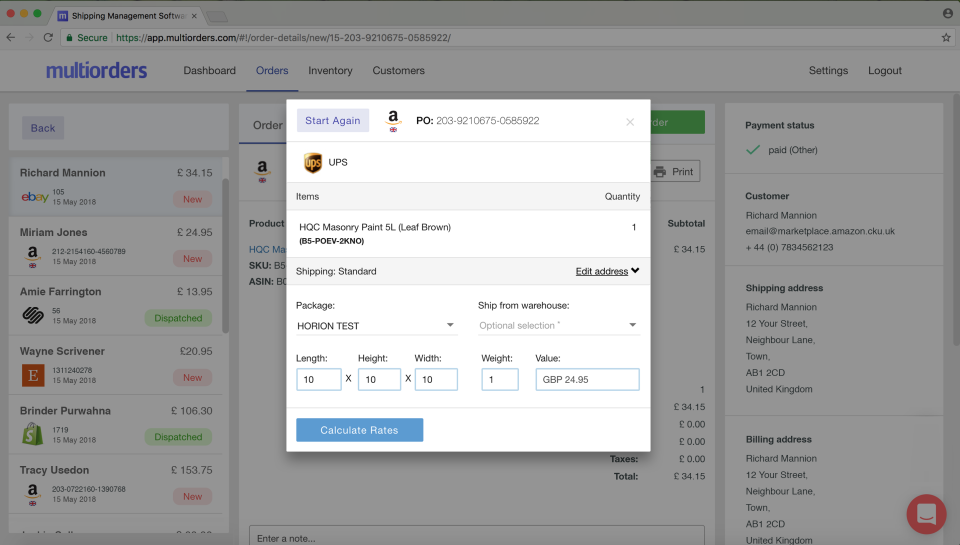Click the Length input field
The height and width of the screenshot is (545, 960).
pos(318,380)
